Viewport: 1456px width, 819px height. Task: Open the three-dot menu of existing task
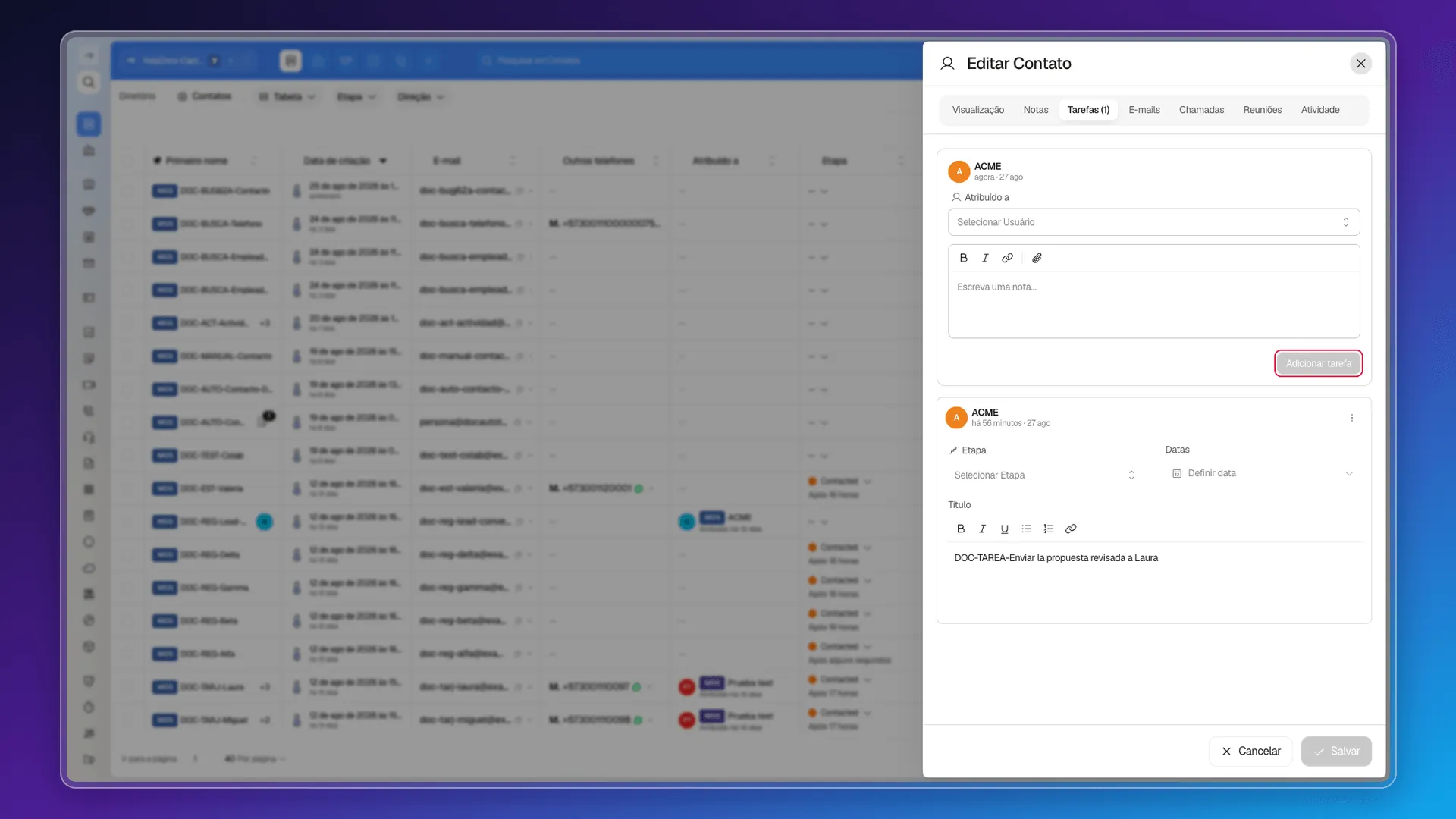[1352, 418]
